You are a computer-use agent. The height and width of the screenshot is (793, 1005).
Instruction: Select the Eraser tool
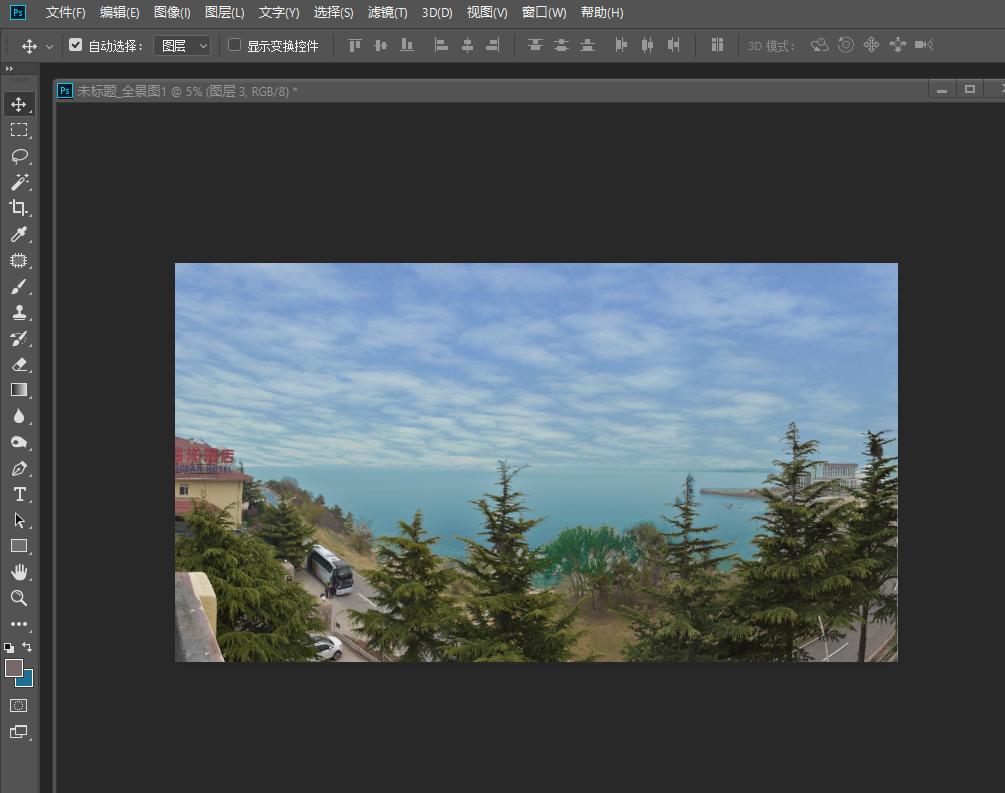19,364
